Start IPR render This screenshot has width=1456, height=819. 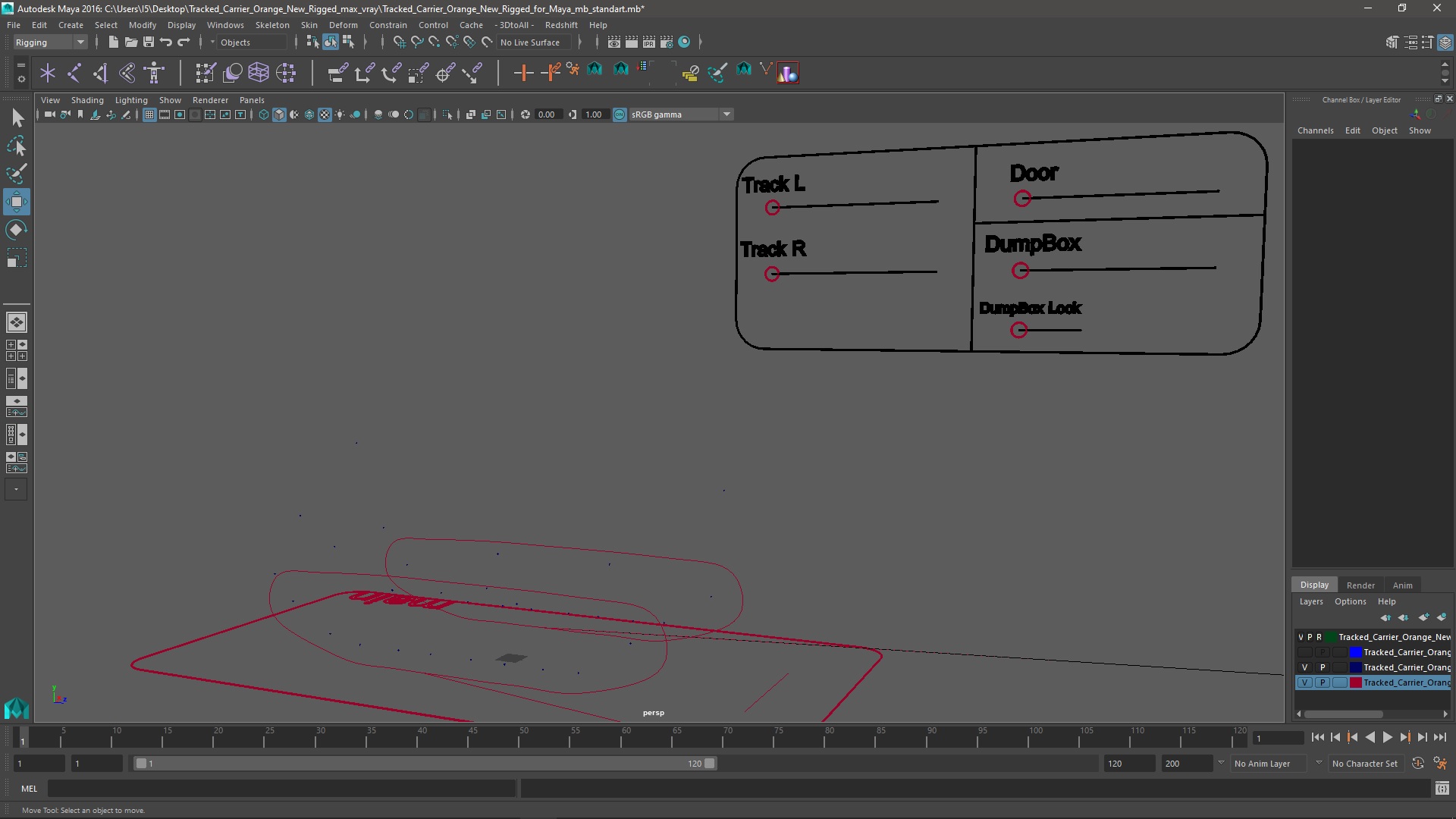pos(649,42)
